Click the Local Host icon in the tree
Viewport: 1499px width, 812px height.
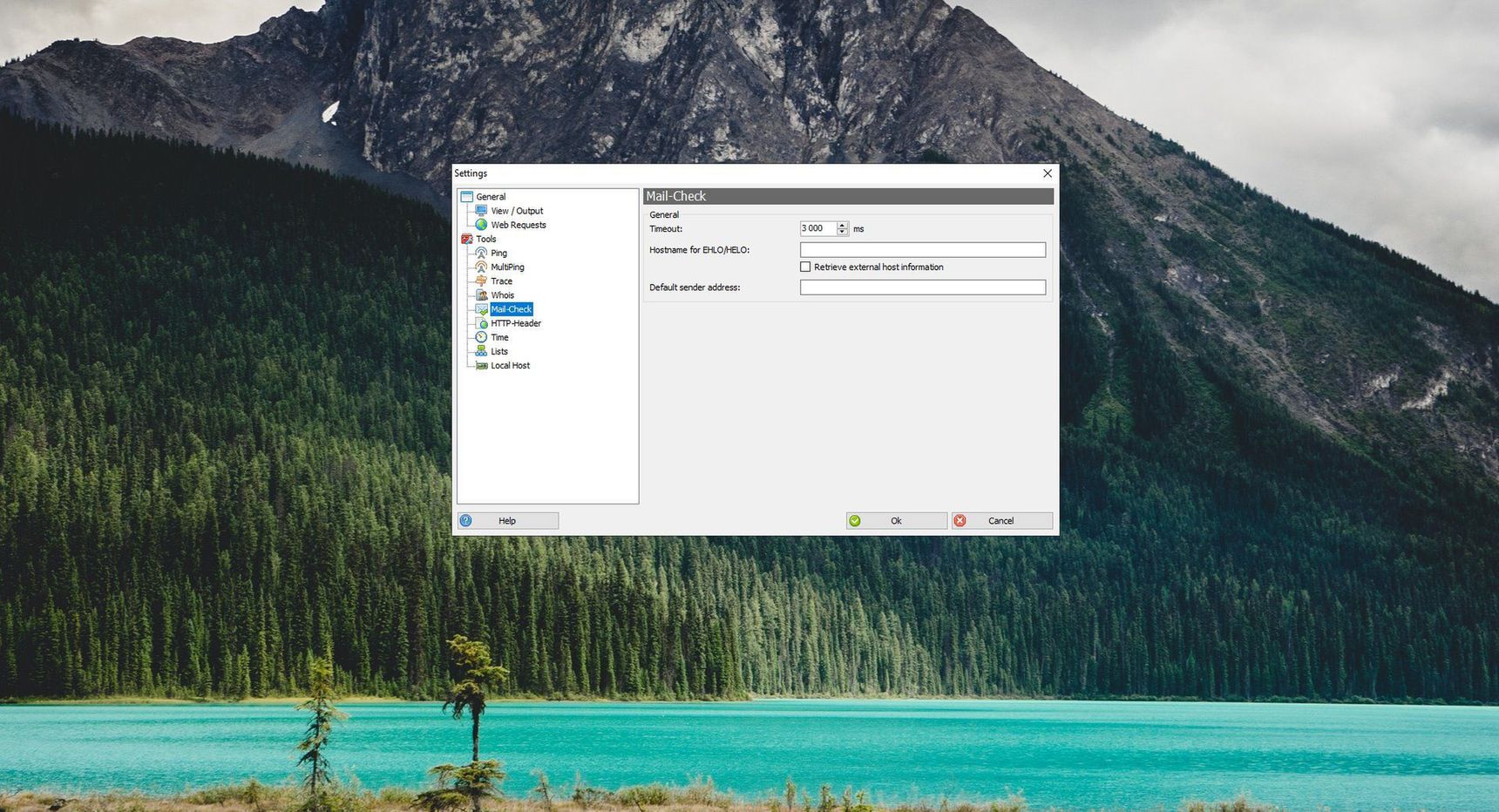coord(481,366)
